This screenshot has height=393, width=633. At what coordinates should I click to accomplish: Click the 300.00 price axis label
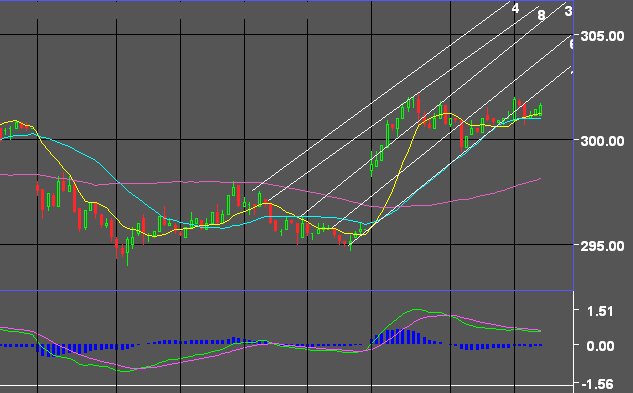[602, 141]
